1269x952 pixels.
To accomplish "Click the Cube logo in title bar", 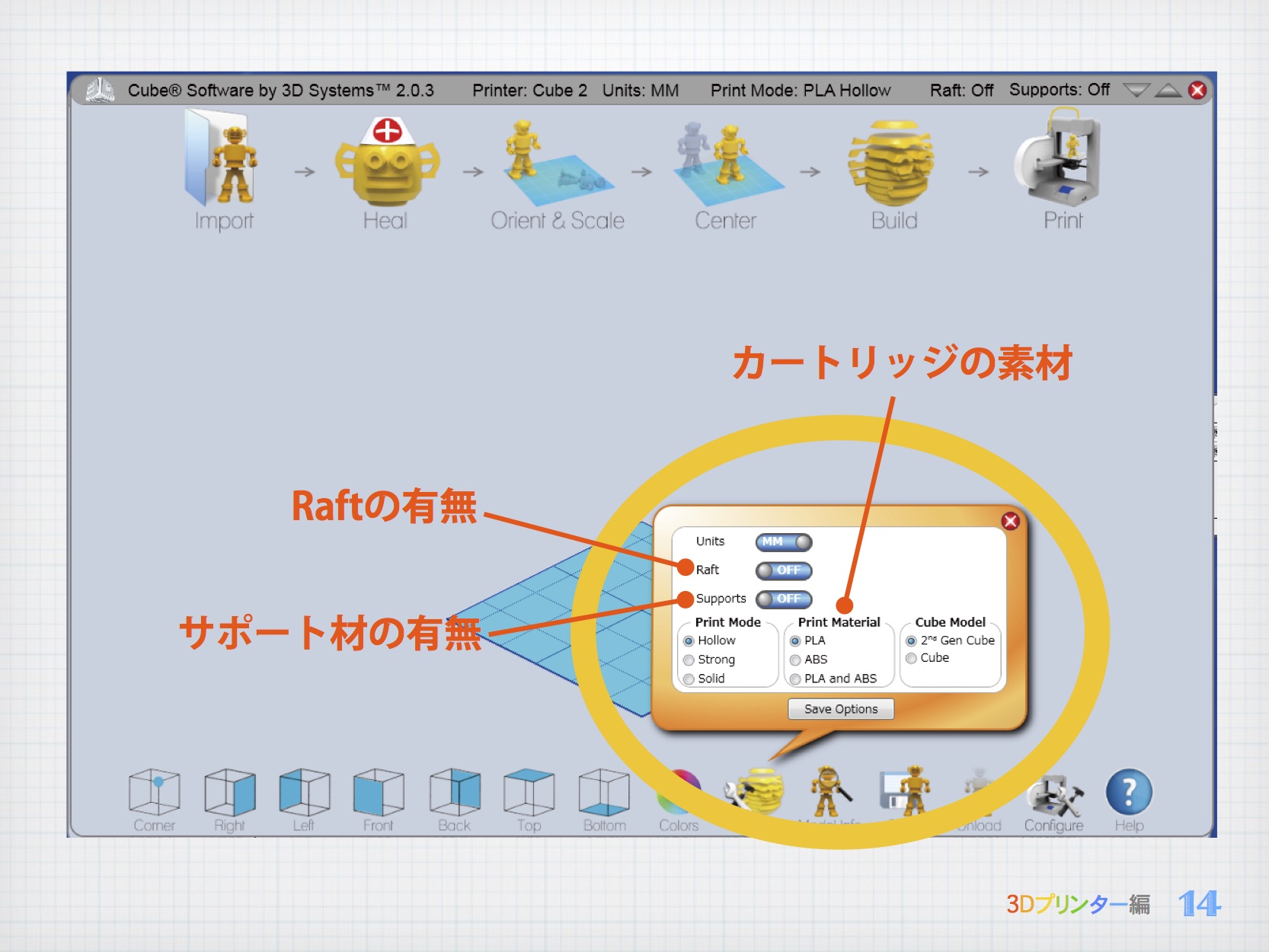I will point(100,90).
